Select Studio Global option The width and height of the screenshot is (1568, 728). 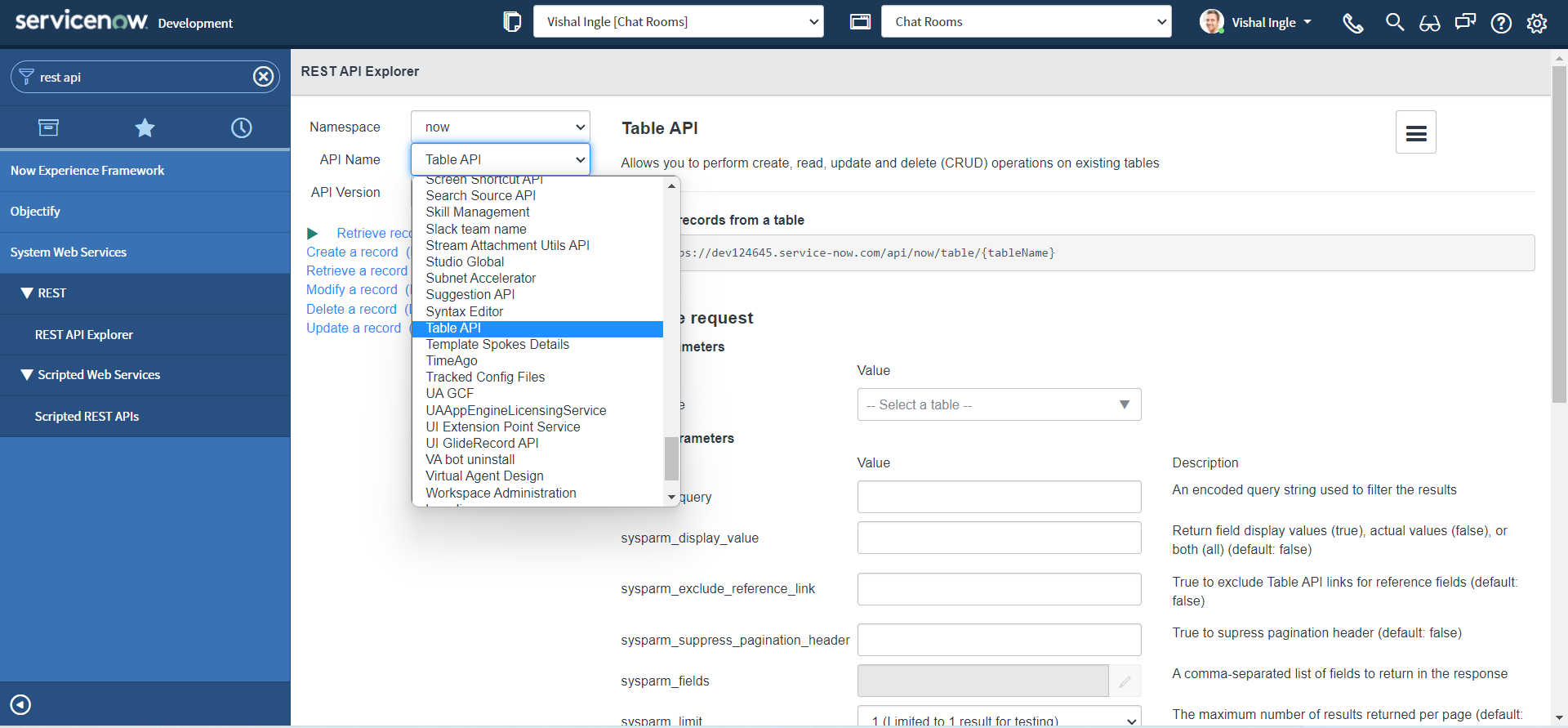click(x=537, y=261)
